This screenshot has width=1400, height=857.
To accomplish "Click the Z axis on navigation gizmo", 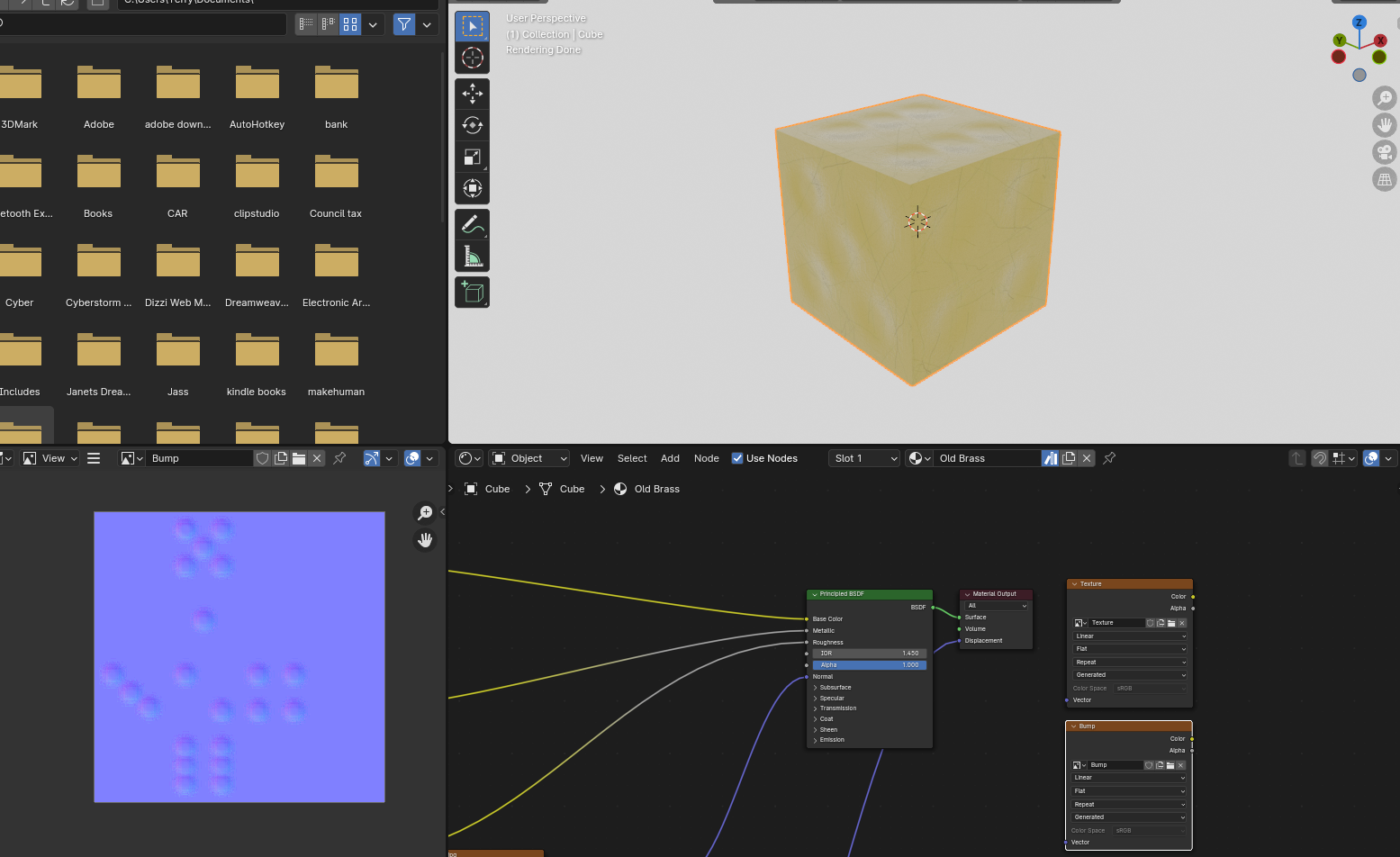I will click(1359, 22).
